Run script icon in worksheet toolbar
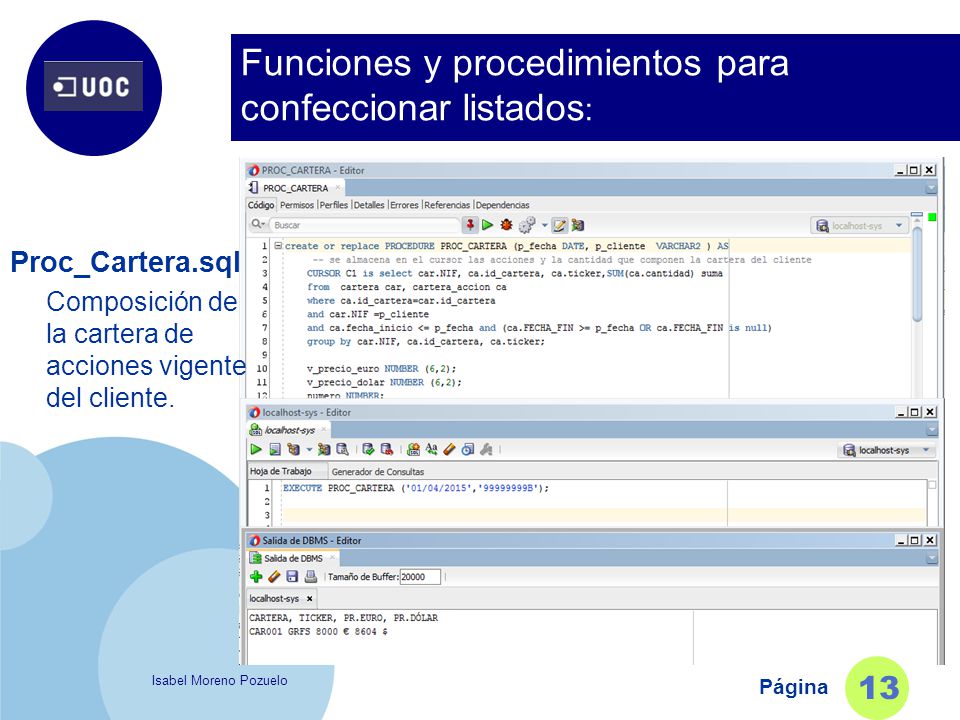The image size is (960, 720). pos(275,449)
